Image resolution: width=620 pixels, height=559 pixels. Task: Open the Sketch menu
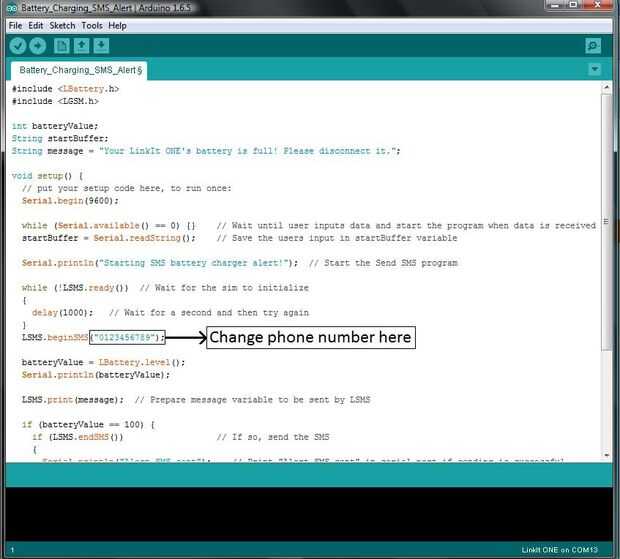pos(62,26)
